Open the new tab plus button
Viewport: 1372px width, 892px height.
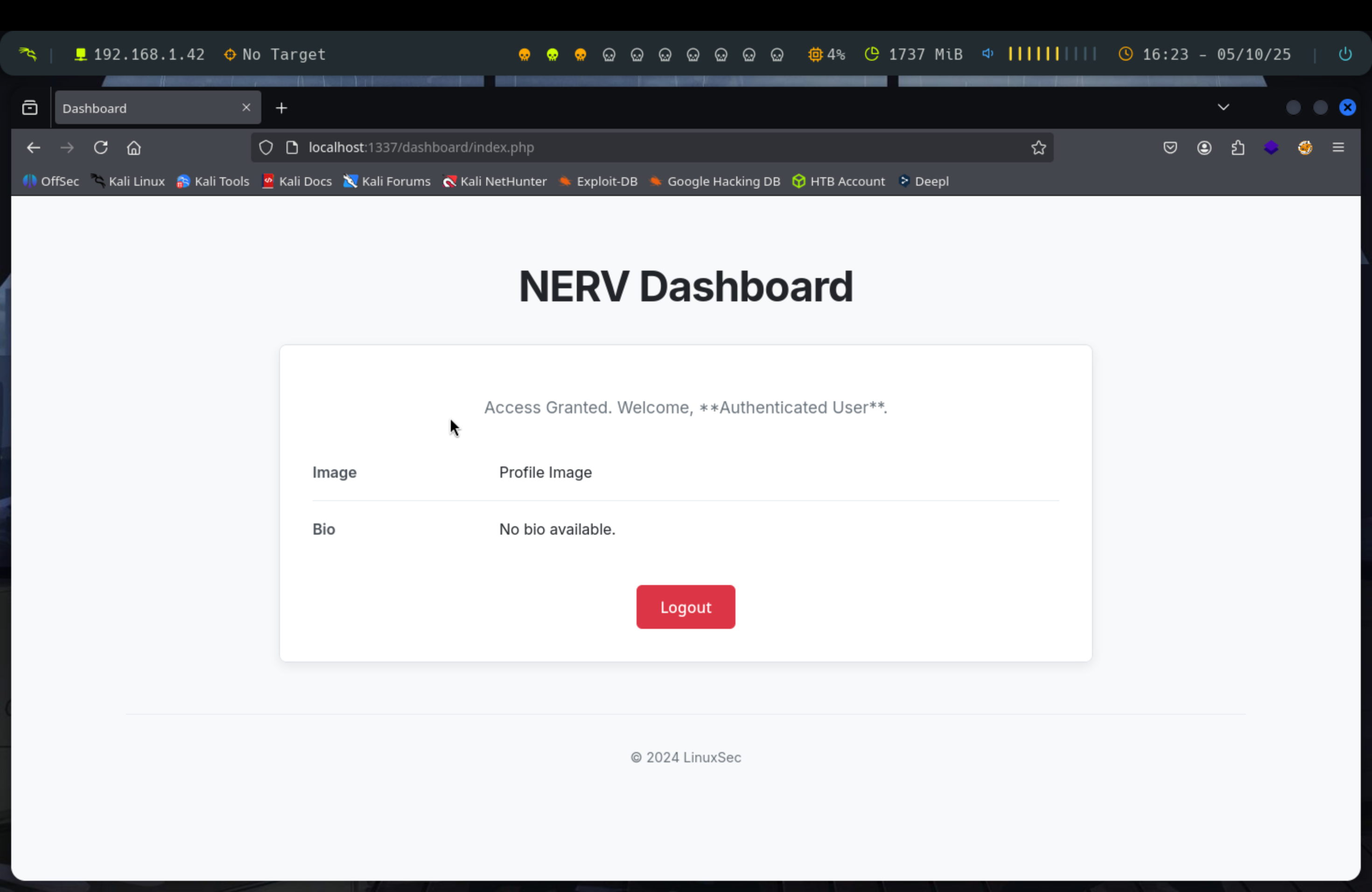coord(281,108)
